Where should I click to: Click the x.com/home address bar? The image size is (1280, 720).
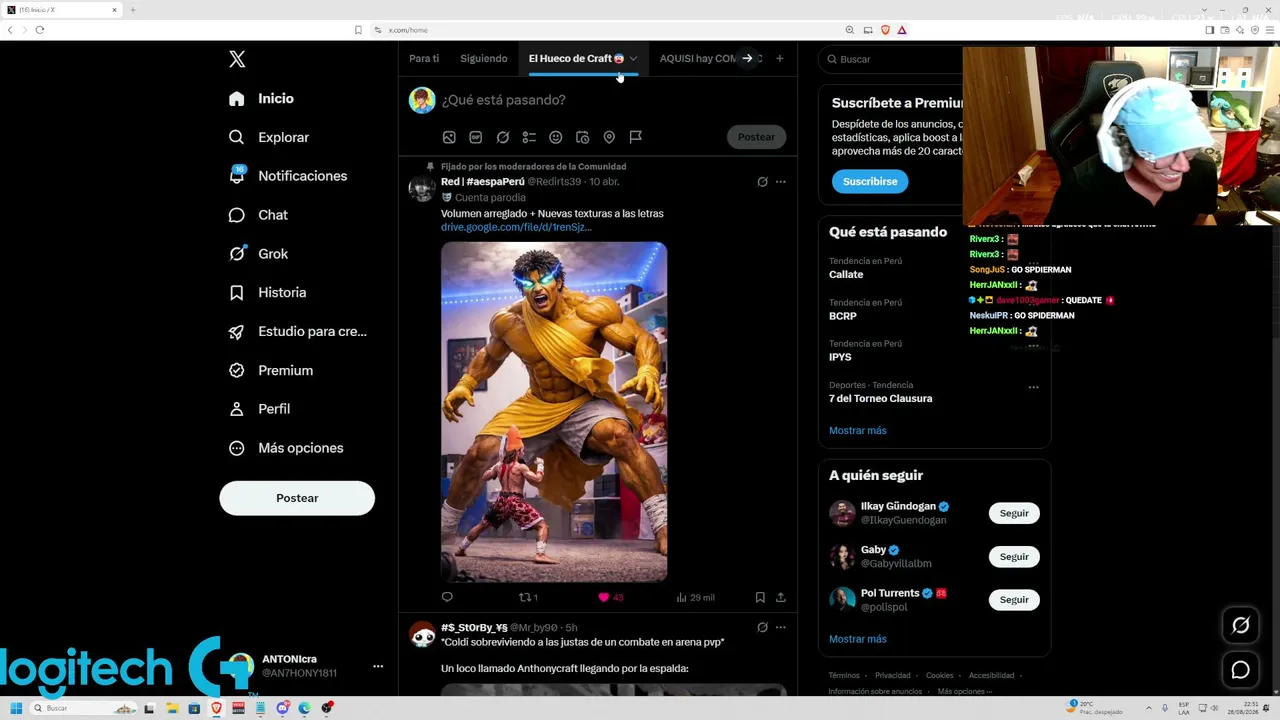(x=606, y=30)
